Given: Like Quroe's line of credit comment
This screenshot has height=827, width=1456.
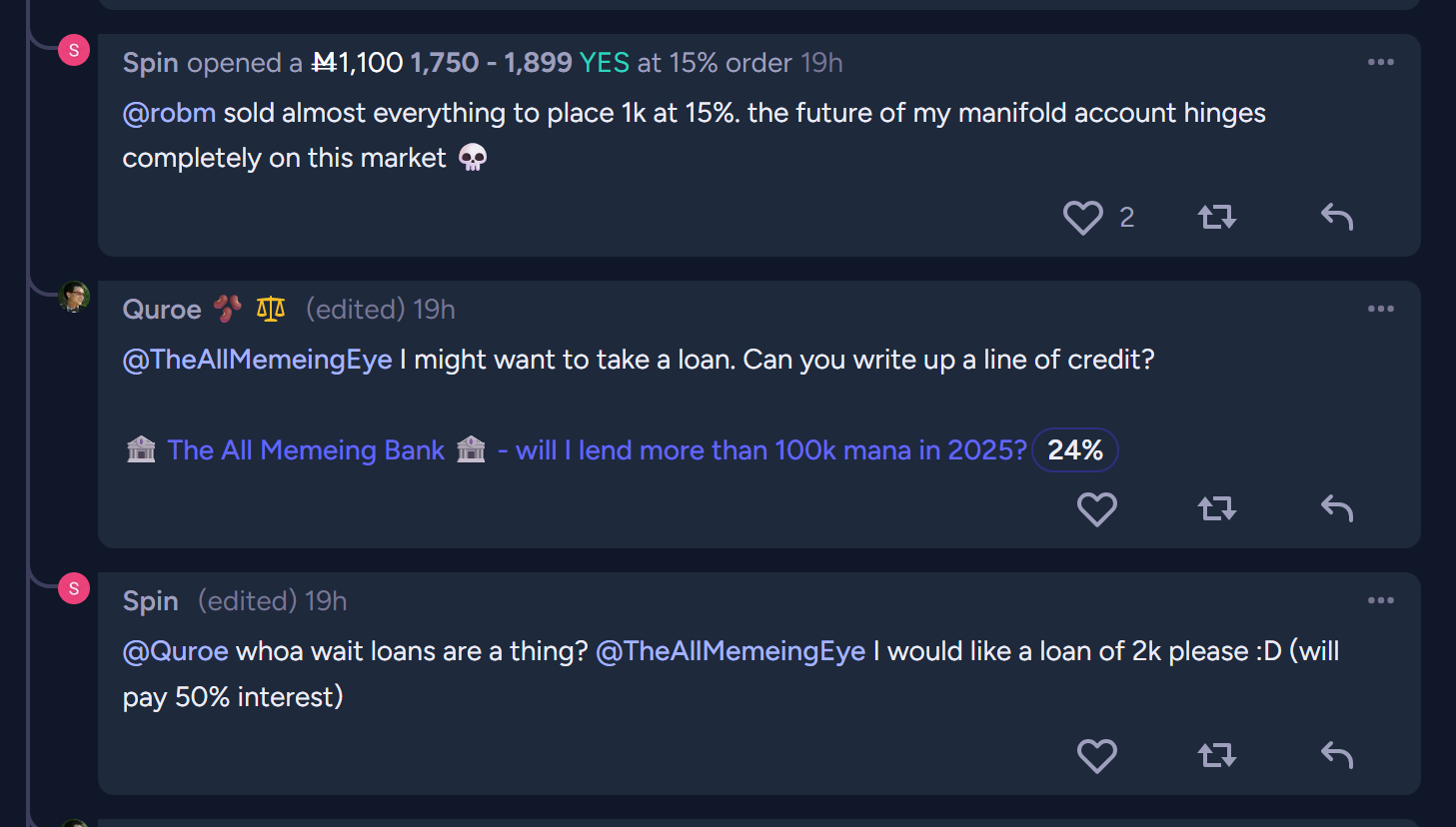Looking at the screenshot, I should point(1097,509).
